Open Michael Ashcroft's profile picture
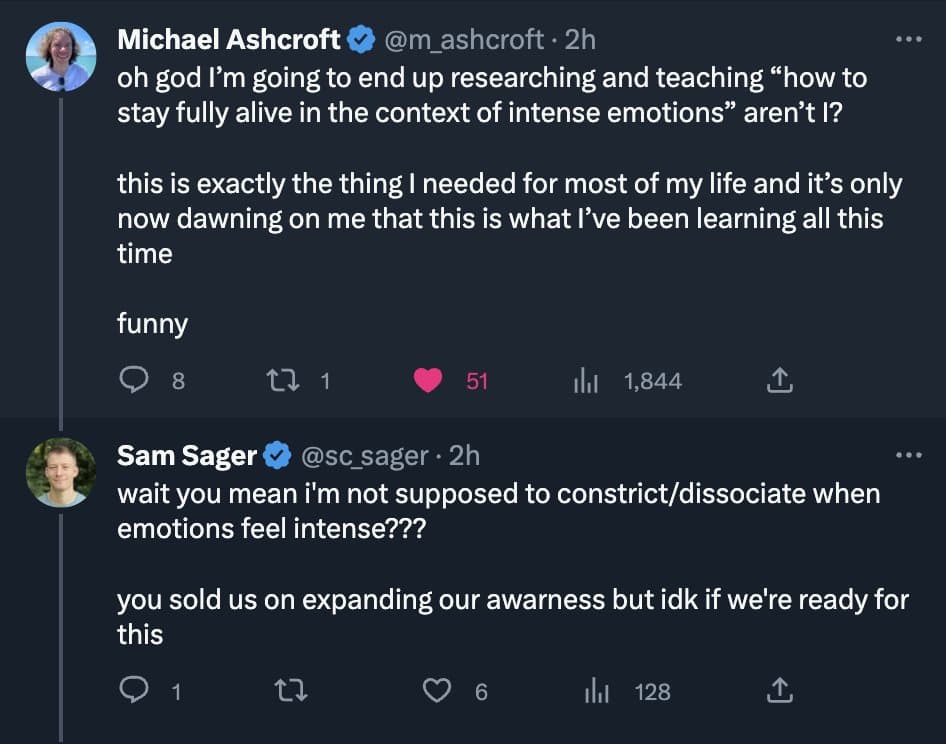The image size is (946, 744). (x=61, y=57)
